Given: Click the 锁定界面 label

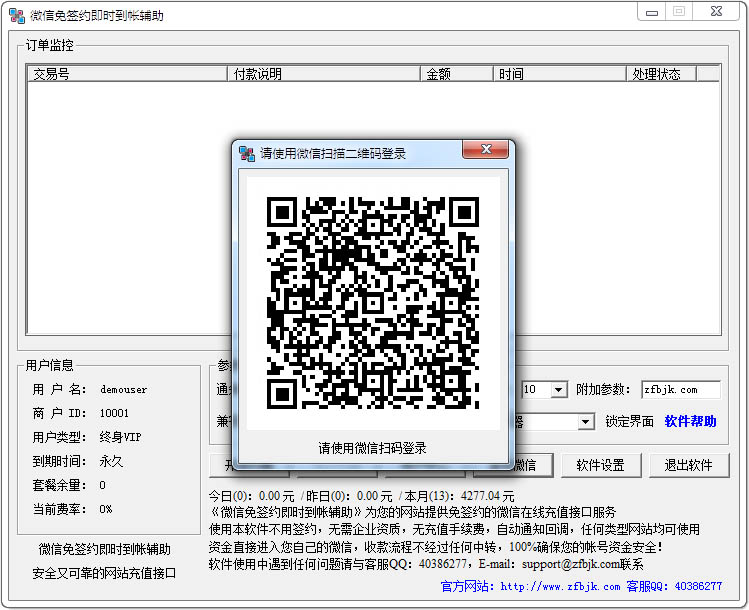Looking at the screenshot, I should tap(629, 421).
